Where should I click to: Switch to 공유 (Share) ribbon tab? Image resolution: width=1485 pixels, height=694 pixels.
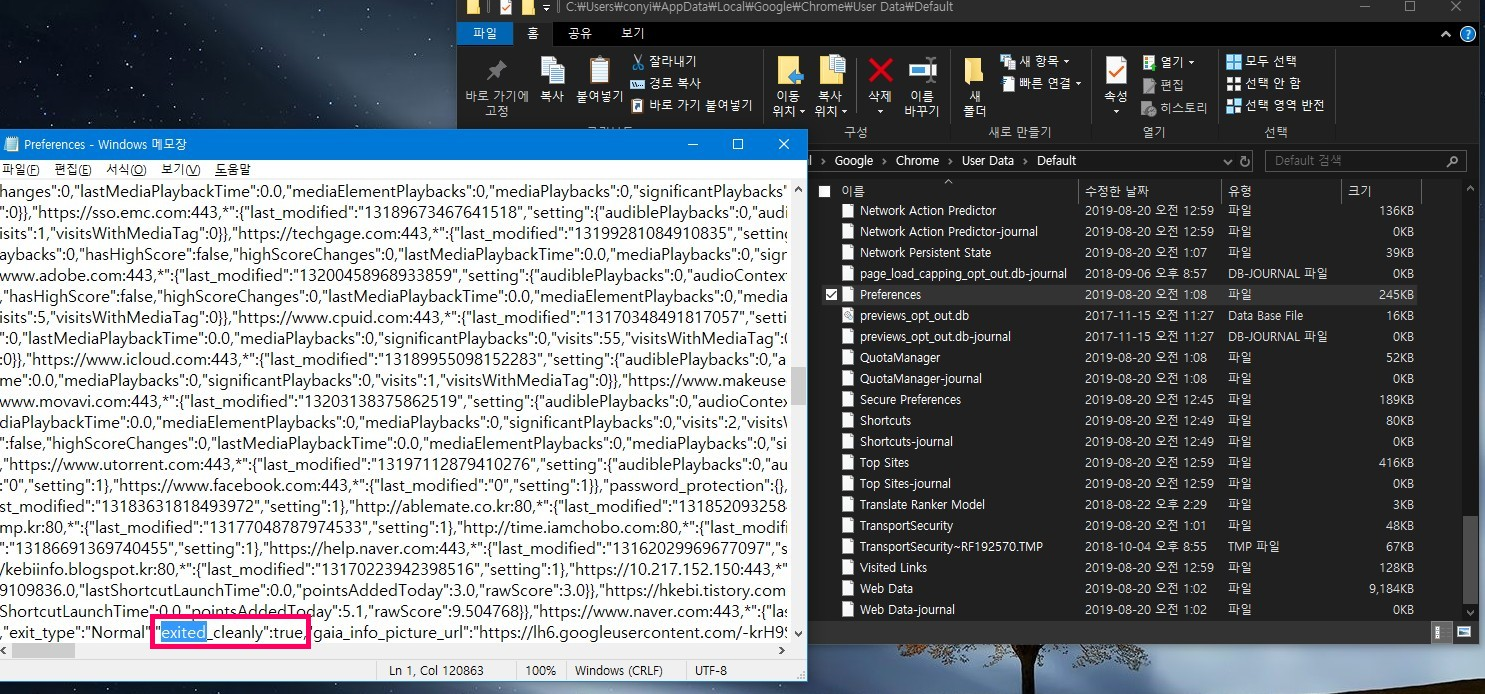pyautogui.click(x=579, y=33)
